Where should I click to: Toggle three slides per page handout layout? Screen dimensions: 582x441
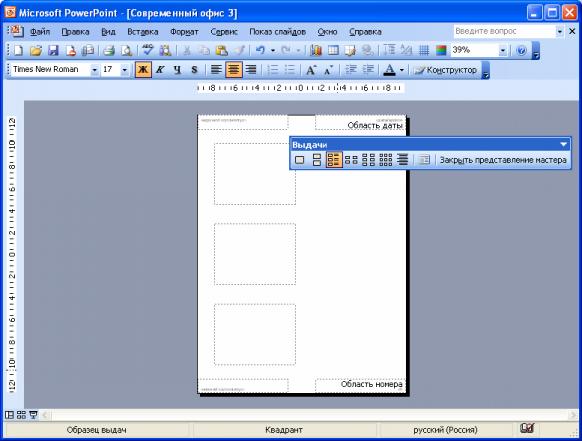pos(334,160)
